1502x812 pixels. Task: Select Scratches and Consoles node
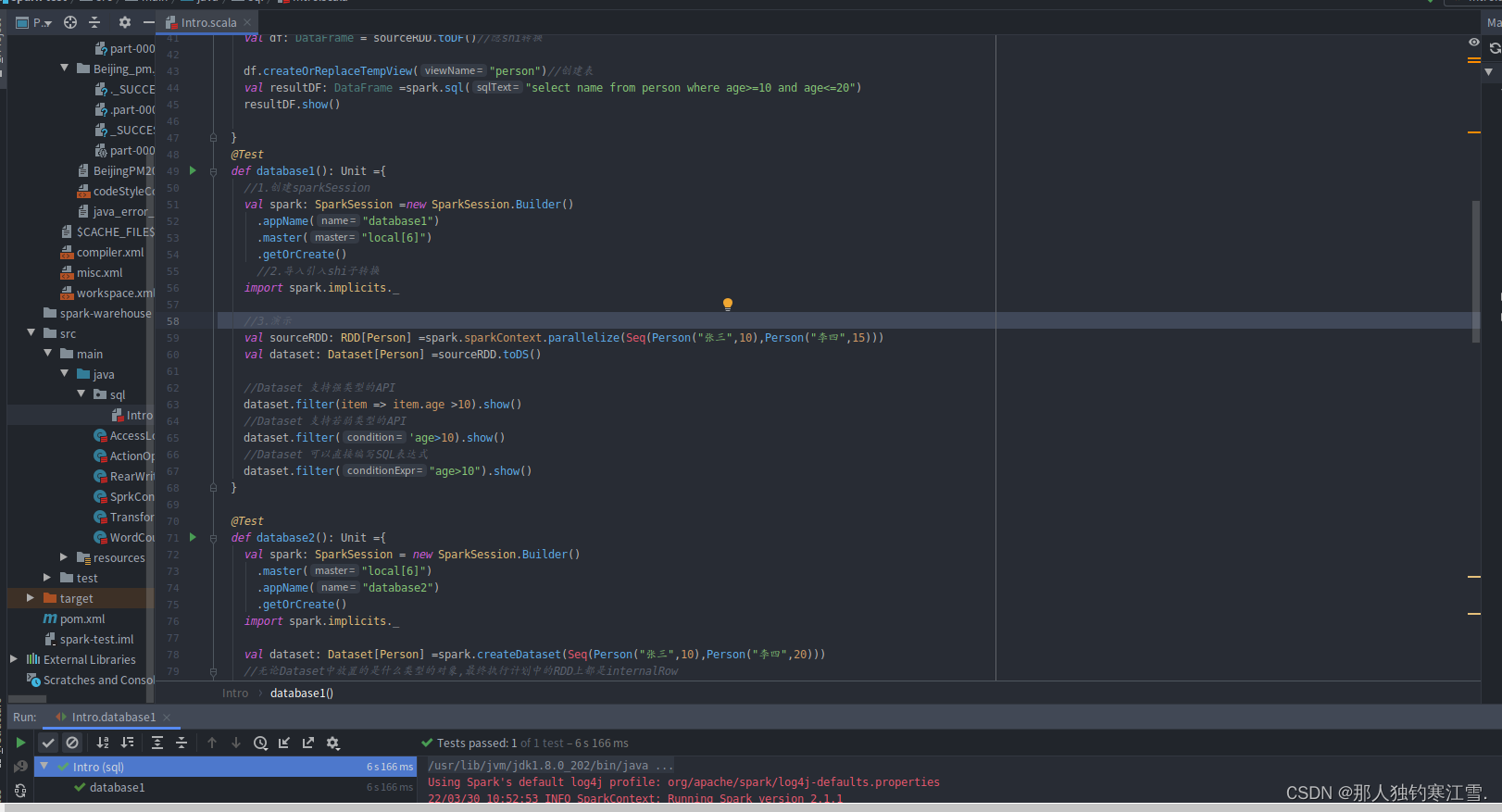(90, 680)
